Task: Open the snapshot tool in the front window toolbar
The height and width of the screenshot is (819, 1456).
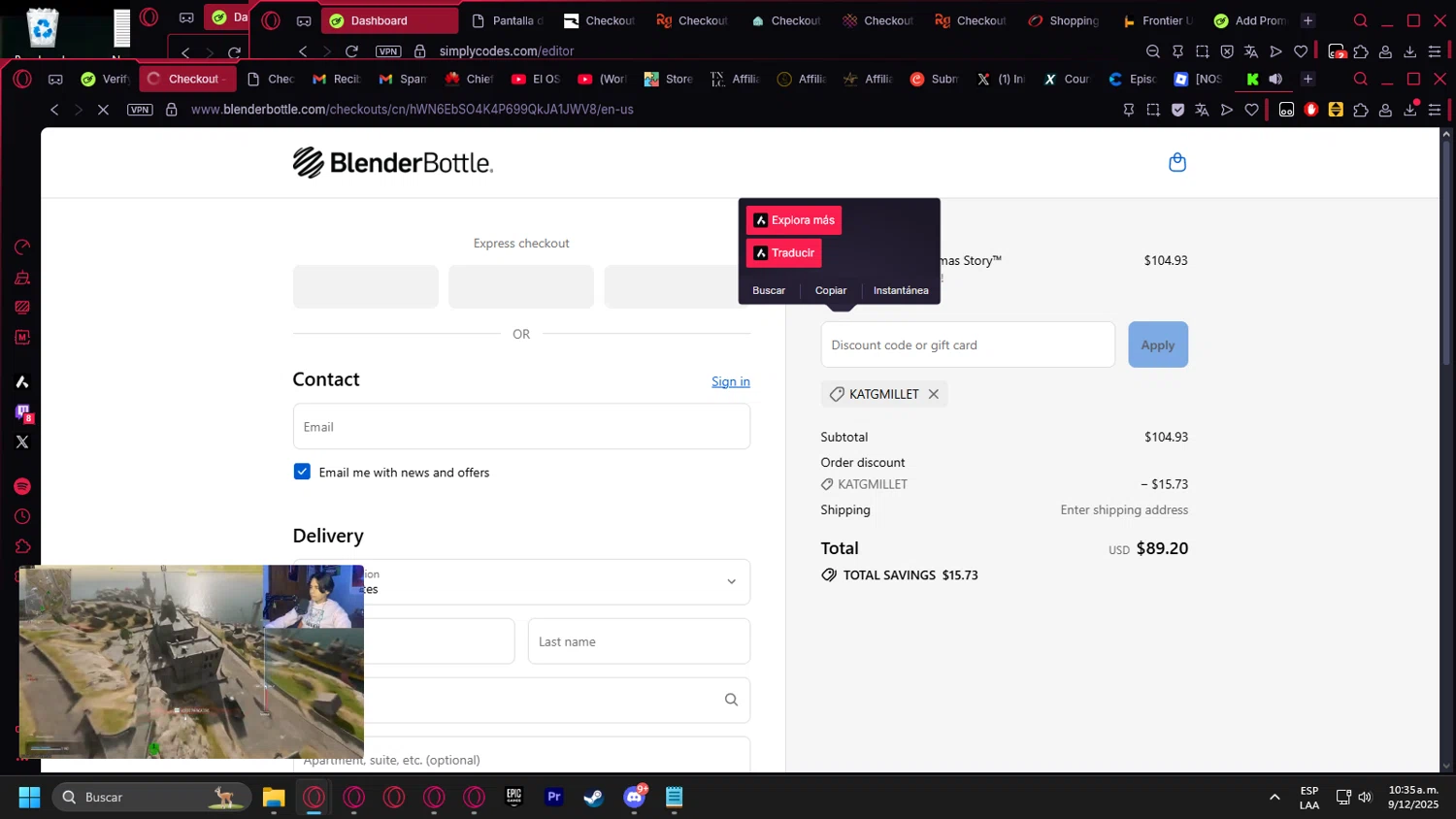Action: click(1153, 110)
